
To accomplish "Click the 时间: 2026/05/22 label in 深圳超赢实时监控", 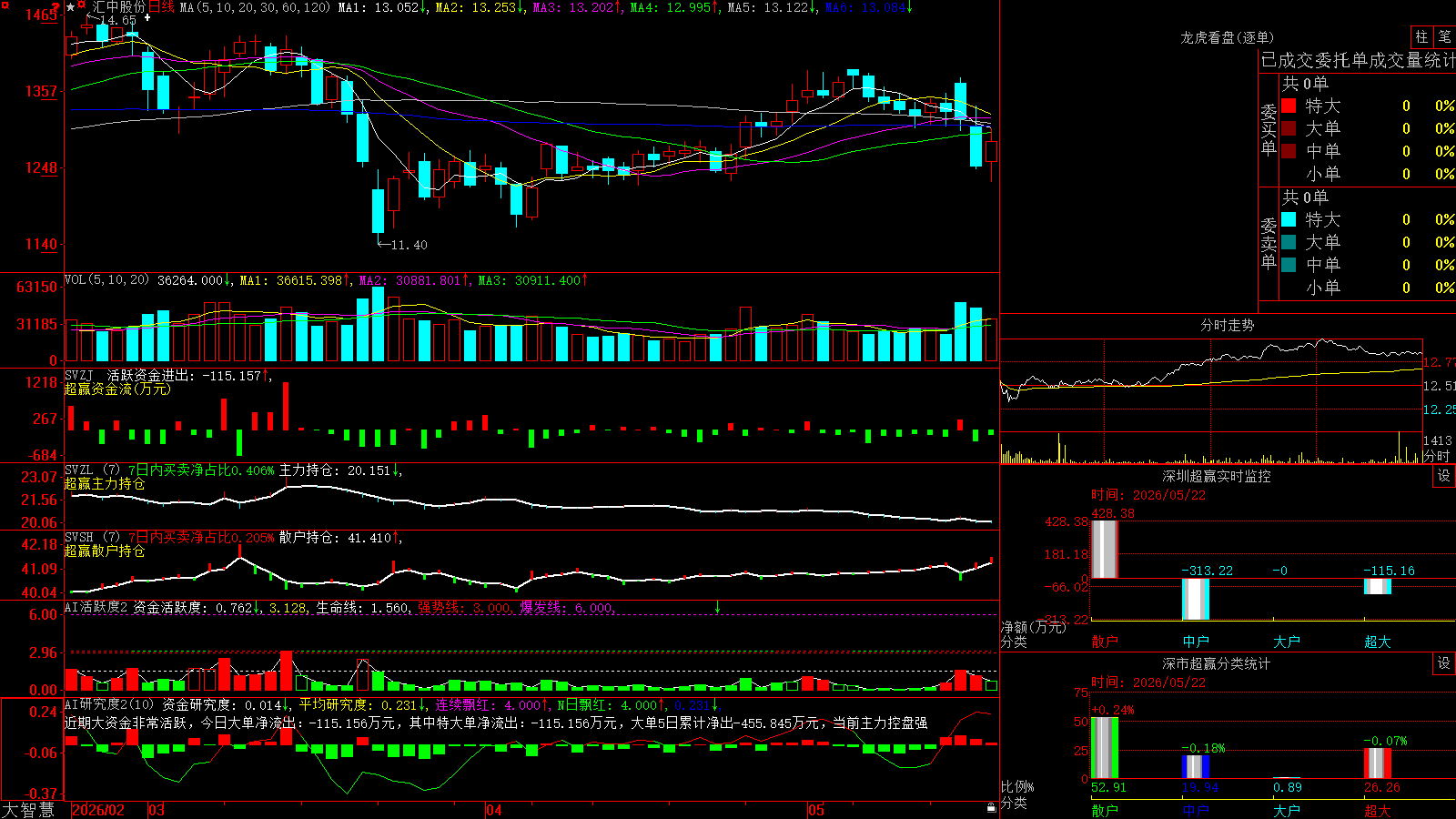I will 1148,495.
